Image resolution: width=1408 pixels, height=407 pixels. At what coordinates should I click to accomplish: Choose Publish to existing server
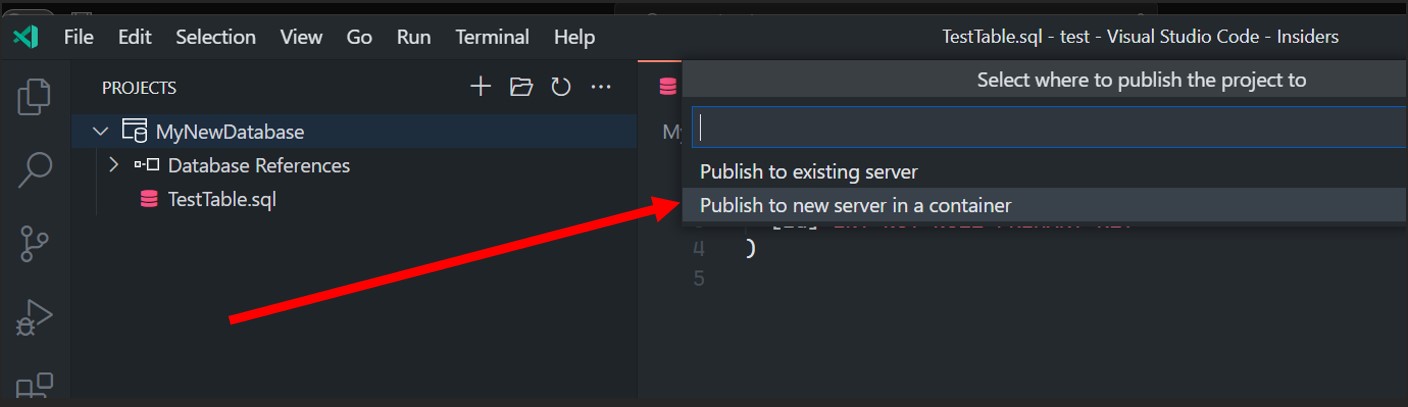tap(808, 172)
